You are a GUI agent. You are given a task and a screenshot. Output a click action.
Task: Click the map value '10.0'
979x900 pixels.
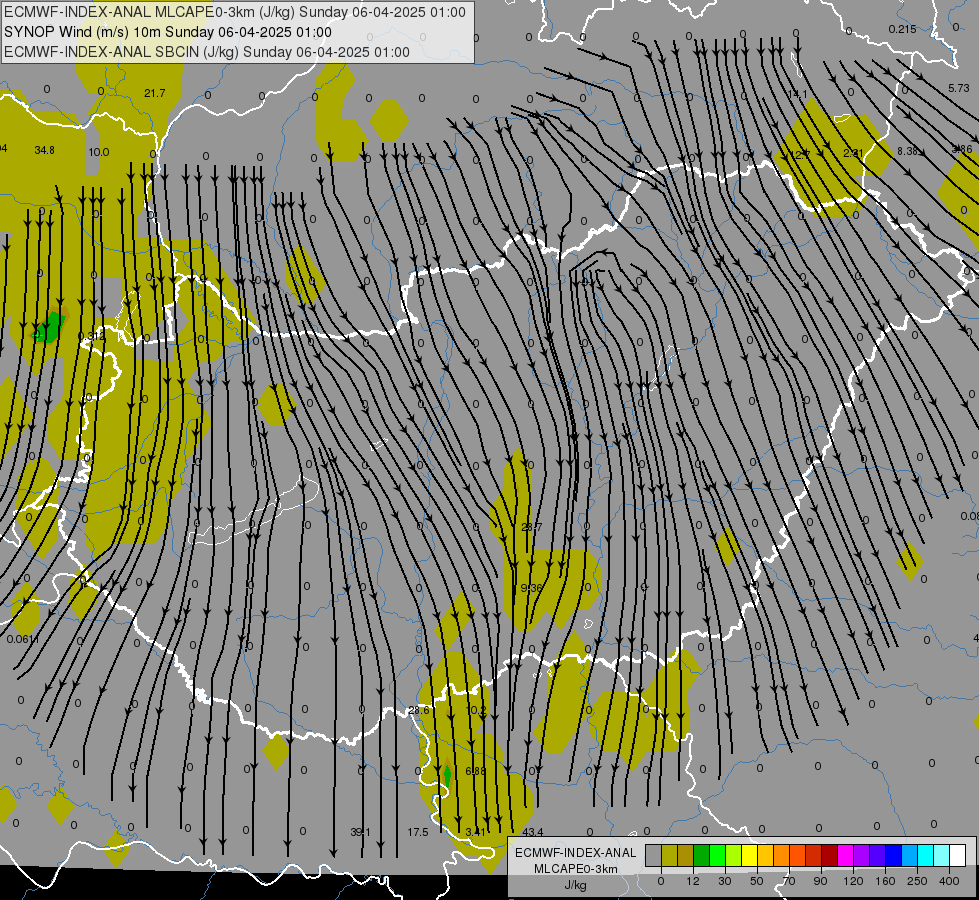pyautogui.click(x=99, y=152)
